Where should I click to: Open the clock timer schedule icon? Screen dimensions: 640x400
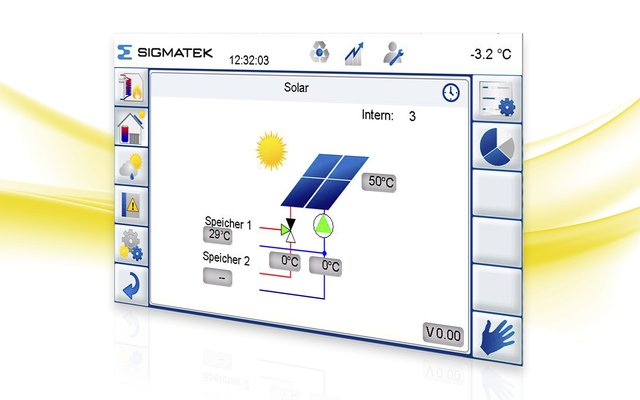point(451,93)
